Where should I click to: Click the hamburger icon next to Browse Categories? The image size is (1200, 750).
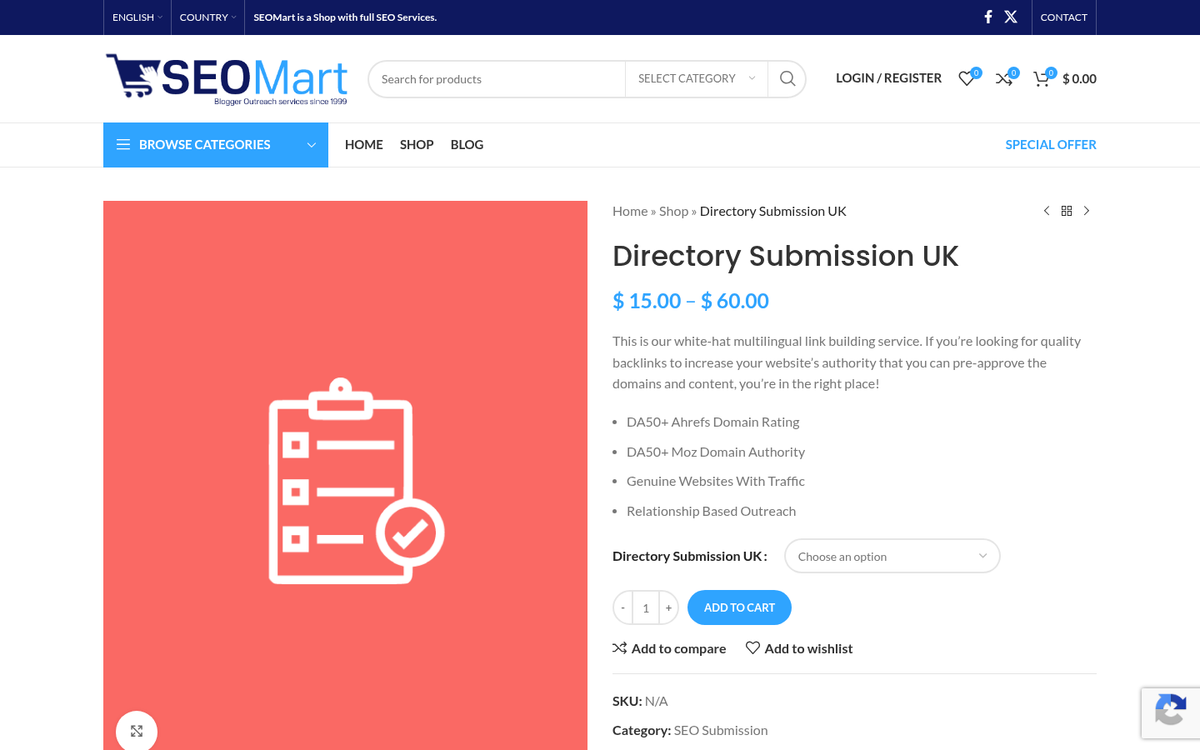click(123, 144)
